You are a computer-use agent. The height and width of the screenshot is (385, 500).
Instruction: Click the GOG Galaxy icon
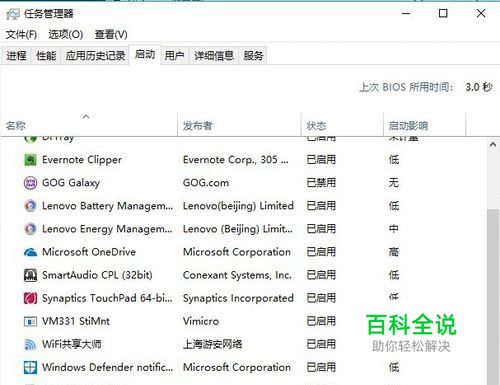click(30, 183)
